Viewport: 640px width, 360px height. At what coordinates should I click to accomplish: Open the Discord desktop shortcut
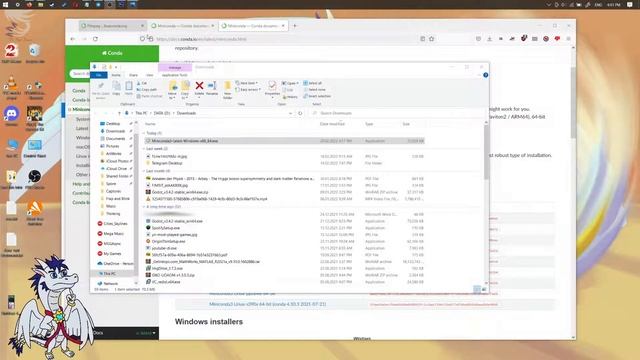coord(11,116)
